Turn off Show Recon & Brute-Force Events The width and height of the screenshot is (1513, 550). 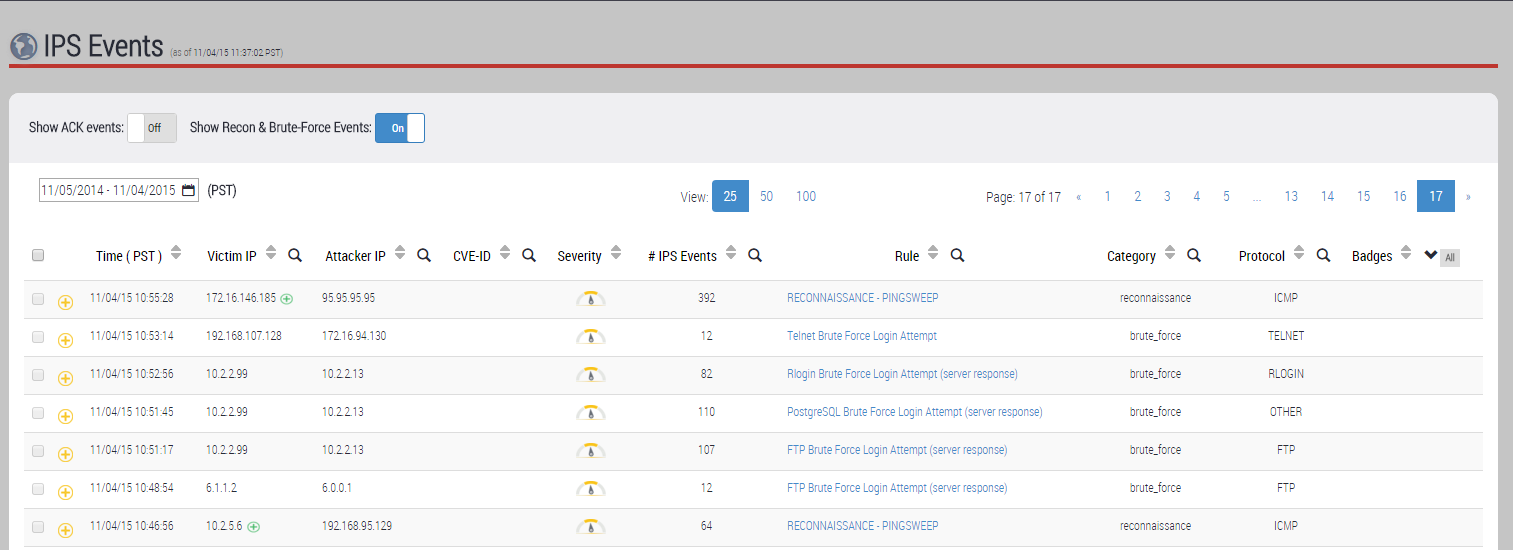400,128
